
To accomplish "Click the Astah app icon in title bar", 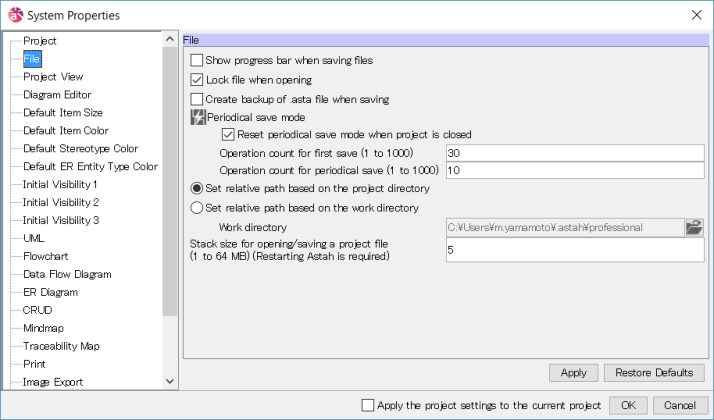I will (13, 15).
